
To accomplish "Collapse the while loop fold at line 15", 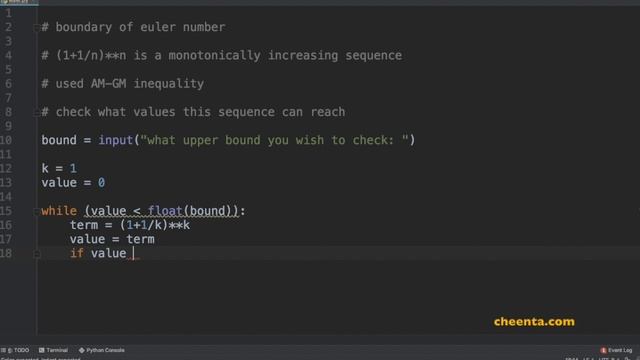I will click(x=36, y=211).
